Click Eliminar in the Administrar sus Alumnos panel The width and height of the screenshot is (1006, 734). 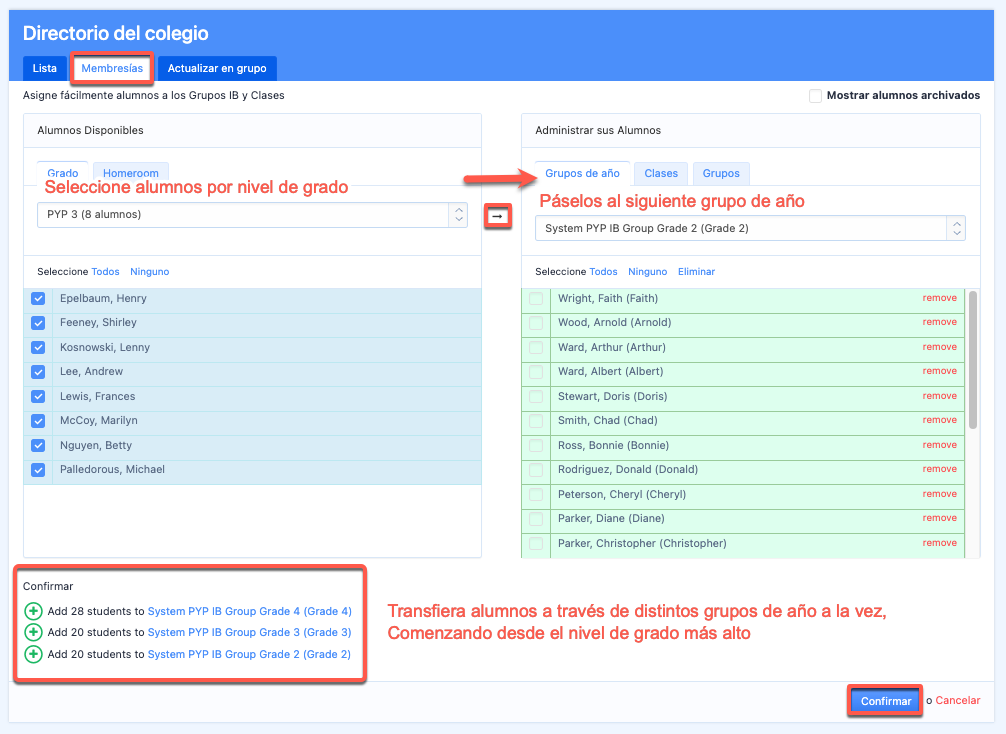(696, 272)
